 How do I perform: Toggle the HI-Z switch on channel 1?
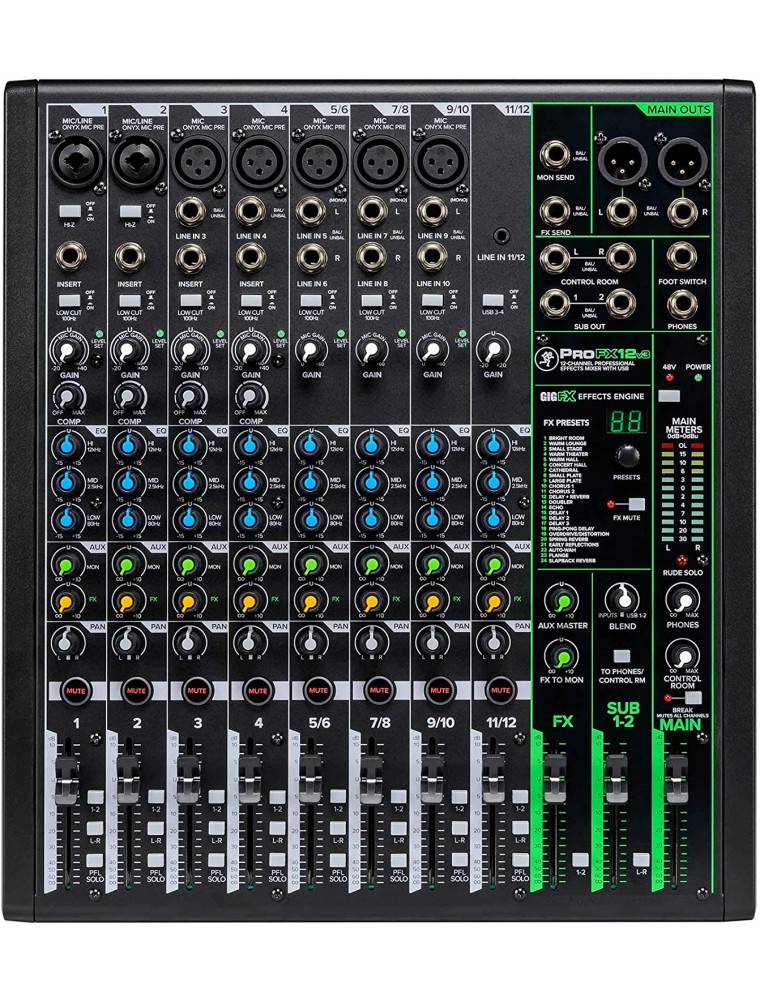69,210
